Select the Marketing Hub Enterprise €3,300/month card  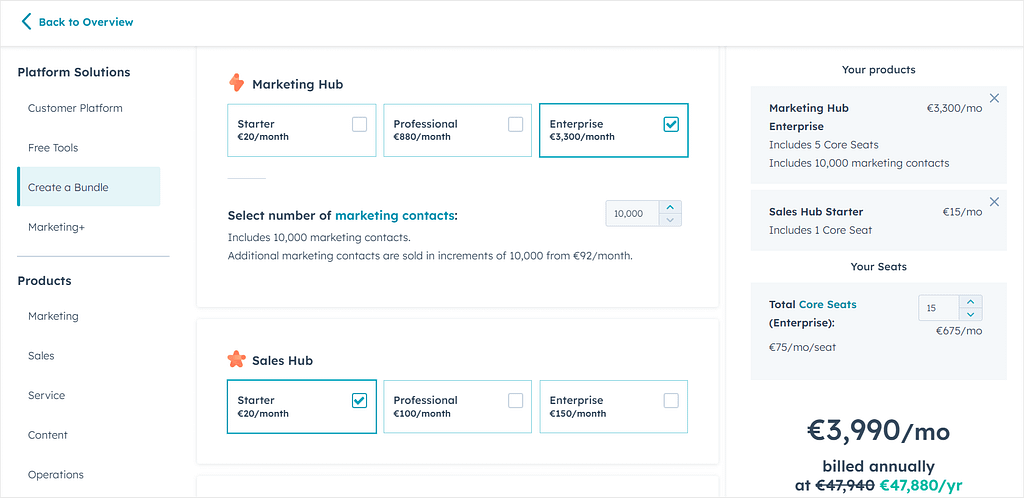point(614,131)
